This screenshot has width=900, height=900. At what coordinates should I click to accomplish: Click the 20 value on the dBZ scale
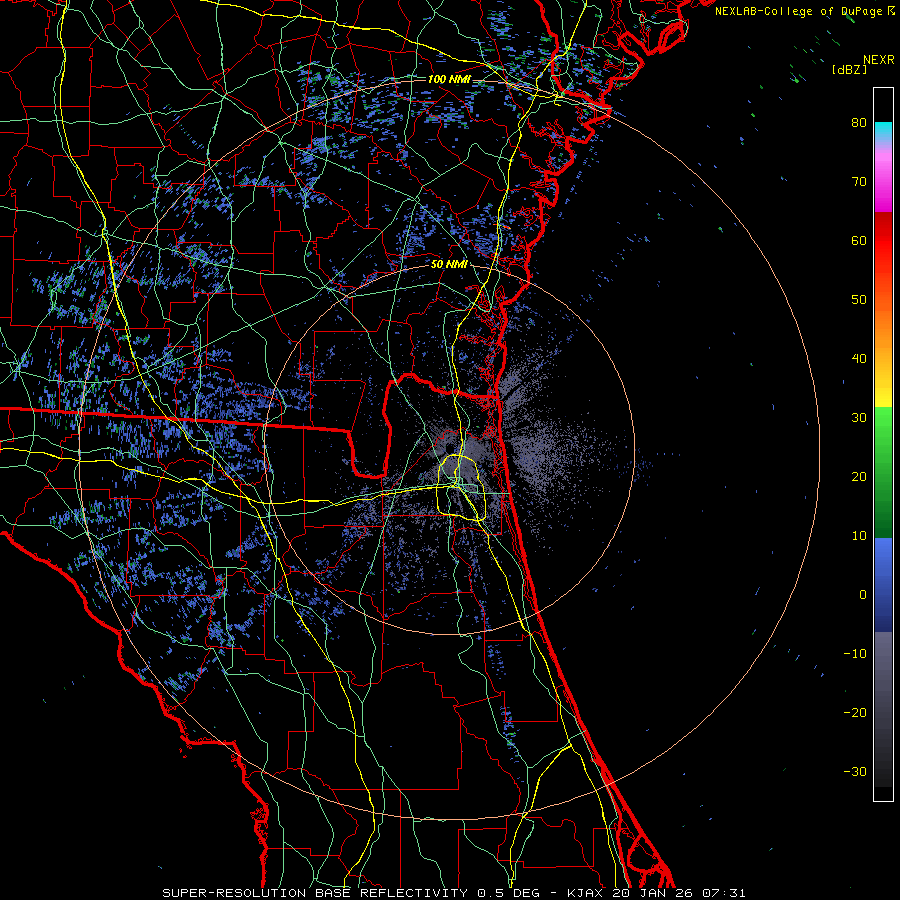(x=859, y=476)
